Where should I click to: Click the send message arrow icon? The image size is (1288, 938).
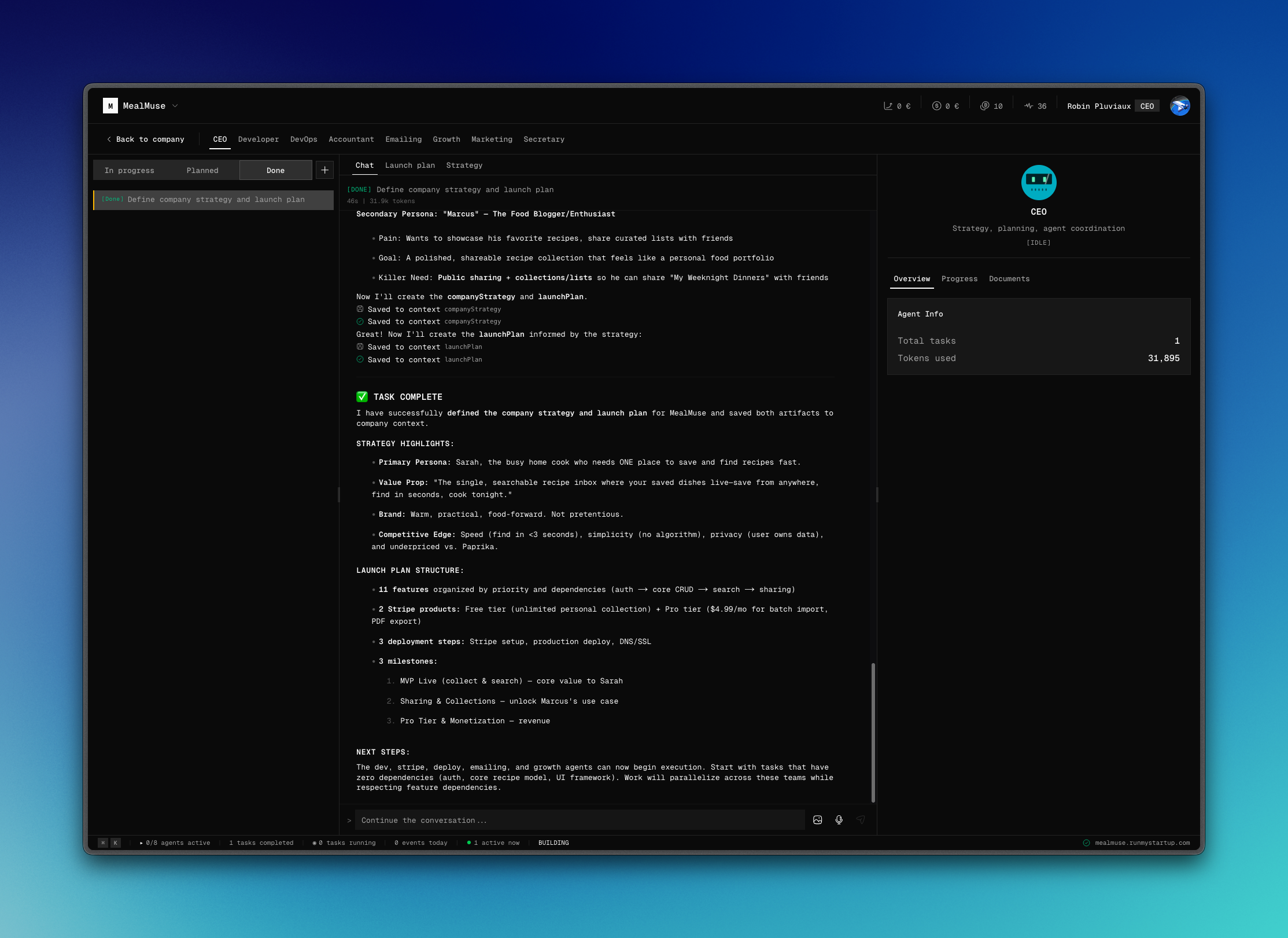click(861, 820)
